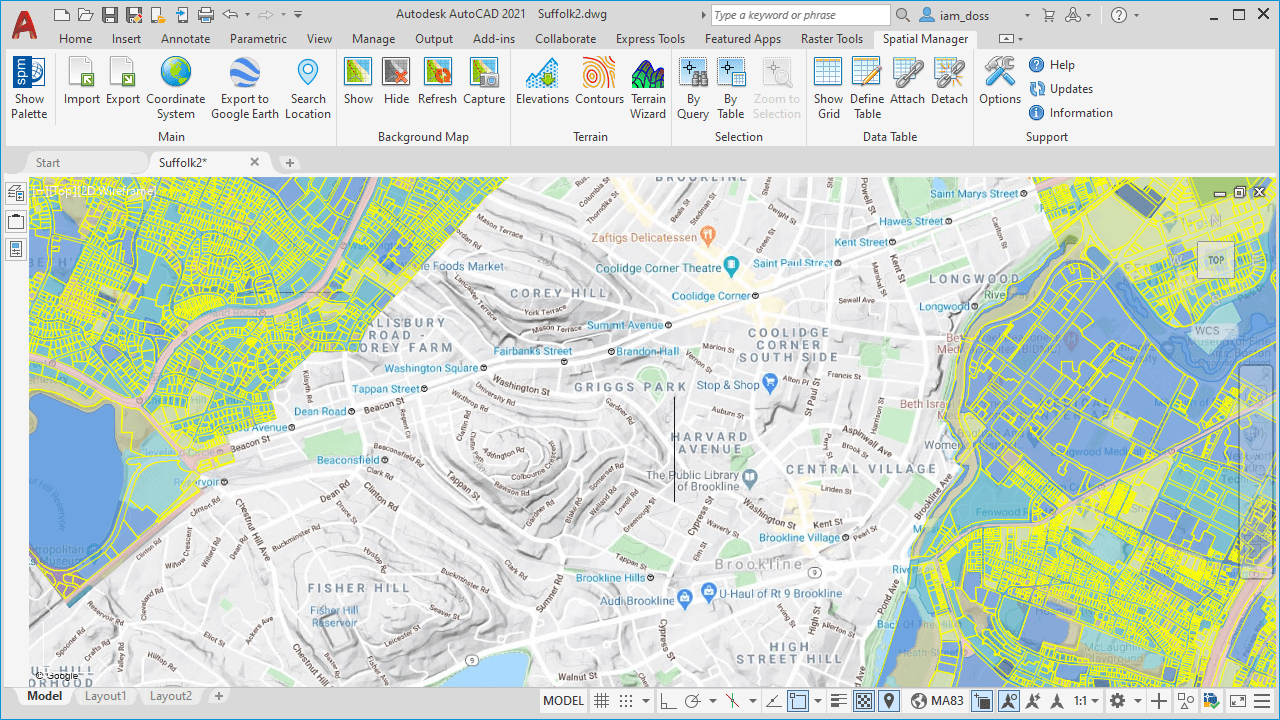Switch to the Annotate ribbon tab

click(x=185, y=39)
